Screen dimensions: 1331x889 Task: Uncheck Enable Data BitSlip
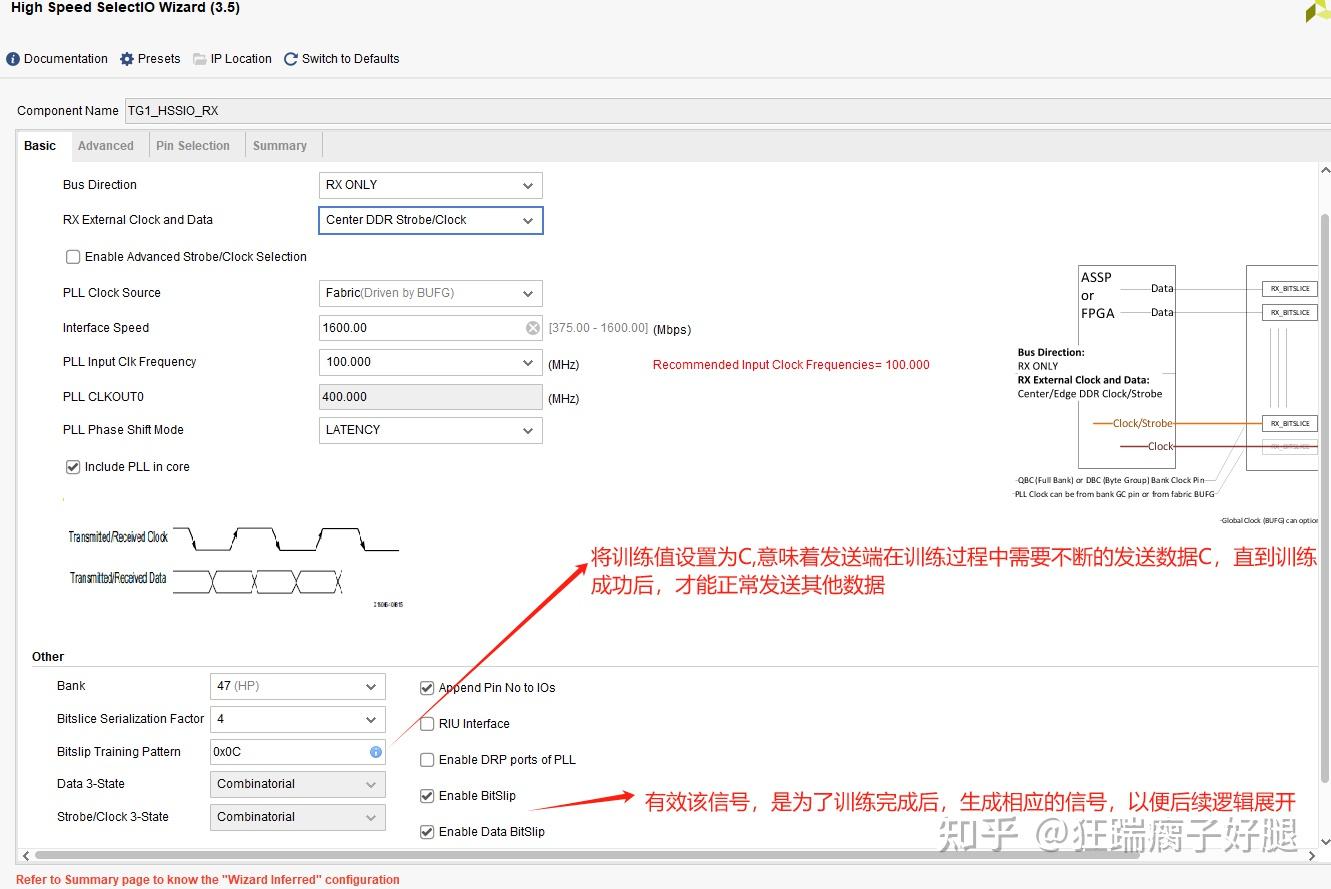coord(427,831)
